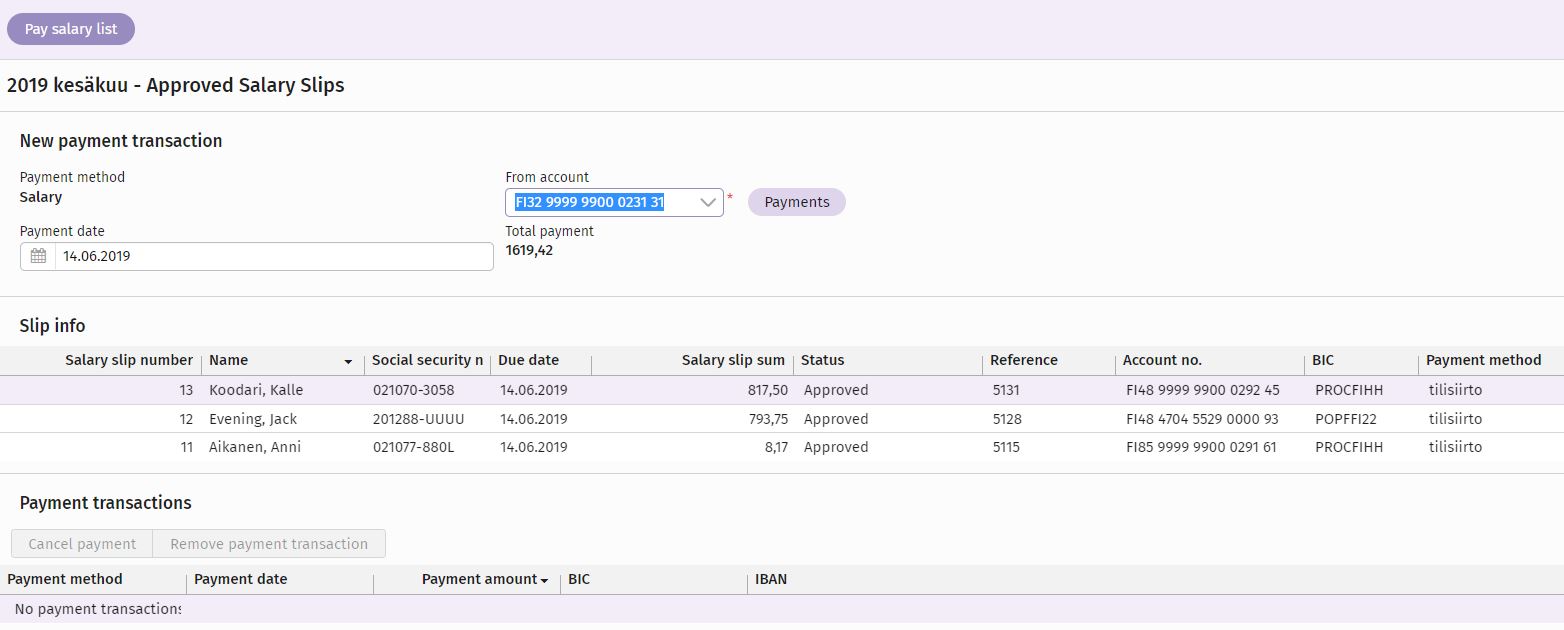The image size is (1564, 630).
Task: Click the Salary slip sum header
Action: [733, 360]
